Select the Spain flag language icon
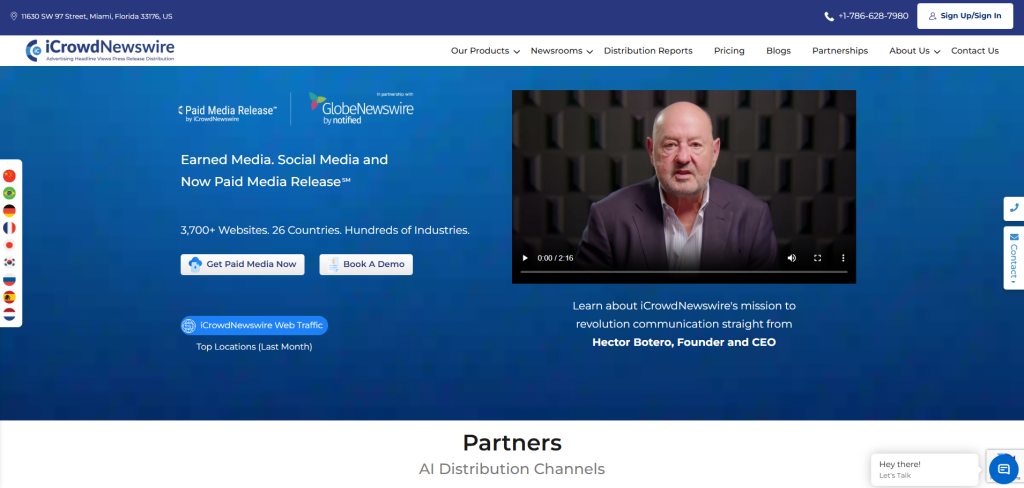Viewport: 1024px width, 488px height. click(x=9, y=297)
